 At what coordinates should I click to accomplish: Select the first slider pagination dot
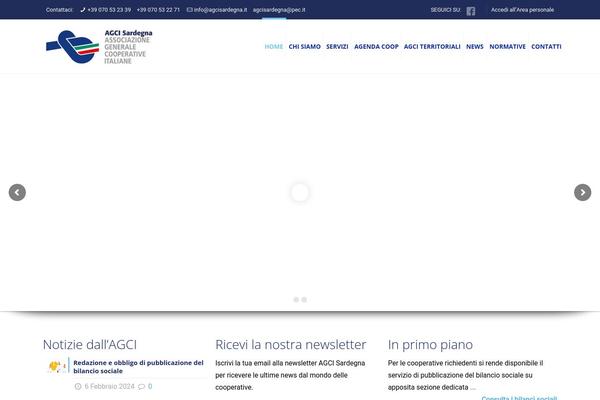pyautogui.click(x=296, y=299)
